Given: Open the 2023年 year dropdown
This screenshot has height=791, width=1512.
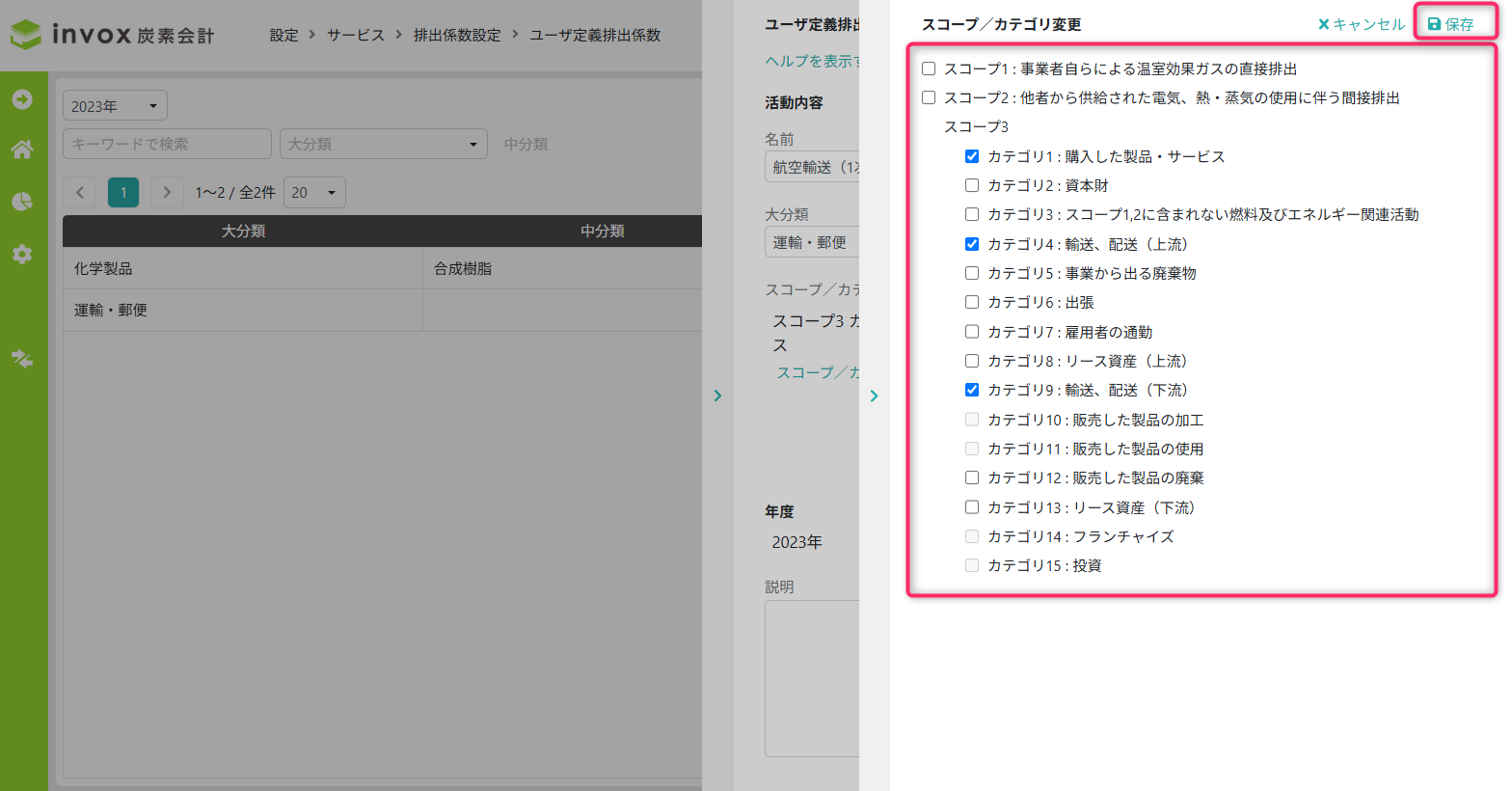Looking at the screenshot, I should point(115,106).
